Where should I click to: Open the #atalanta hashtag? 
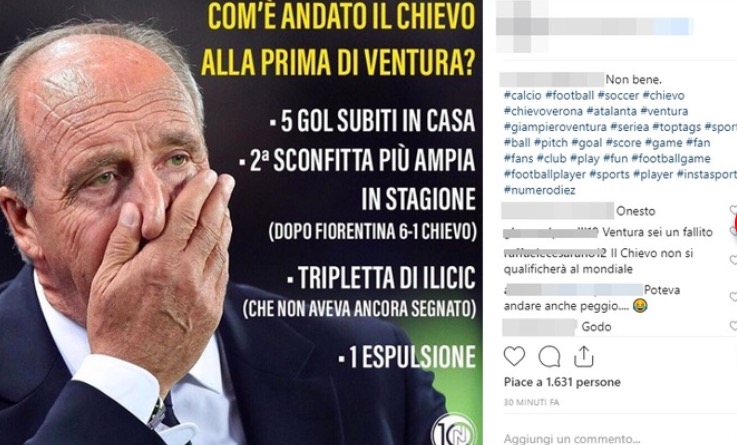tap(612, 111)
